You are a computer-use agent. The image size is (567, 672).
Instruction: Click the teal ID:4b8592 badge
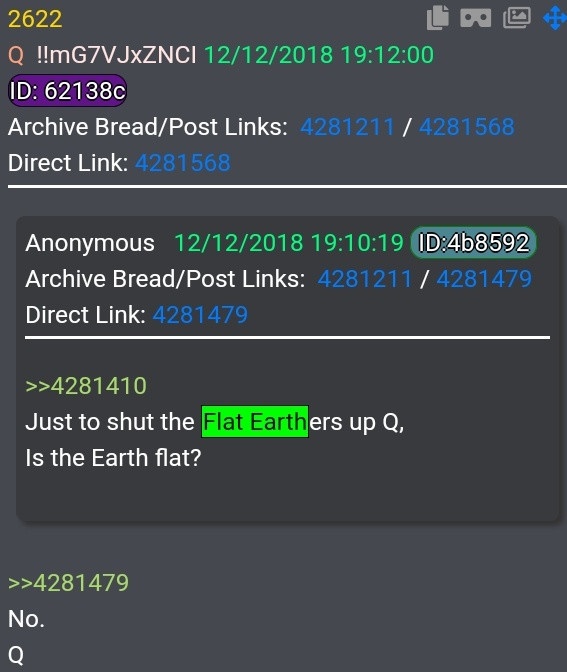473,243
